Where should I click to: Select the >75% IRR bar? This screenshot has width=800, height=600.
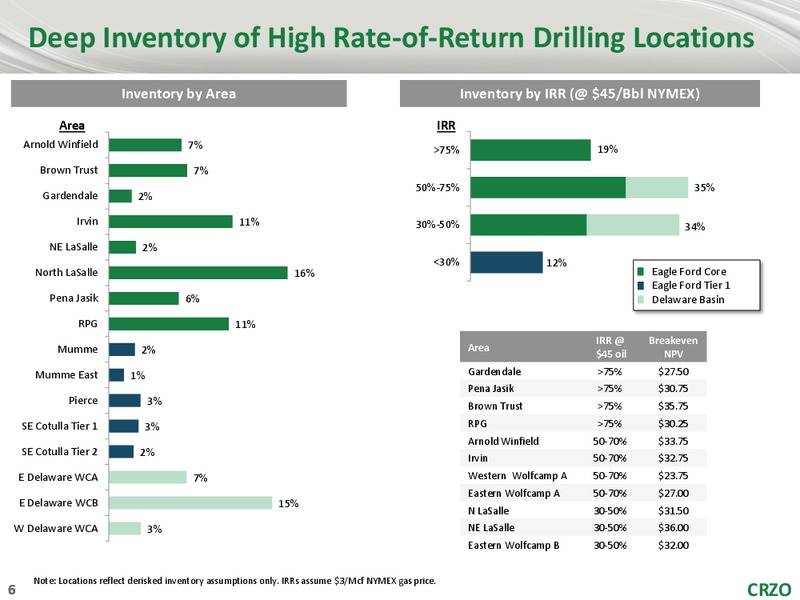click(531, 150)
